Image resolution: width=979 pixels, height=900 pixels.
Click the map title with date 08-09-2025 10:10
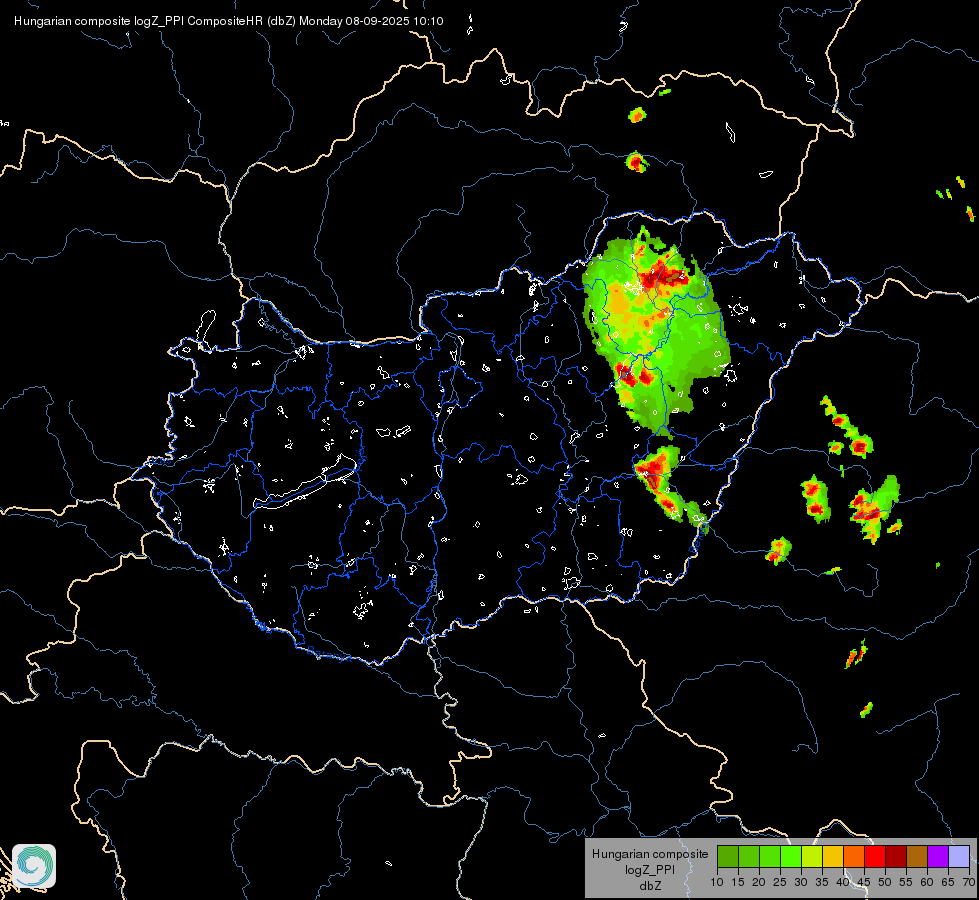coord(229,21)
